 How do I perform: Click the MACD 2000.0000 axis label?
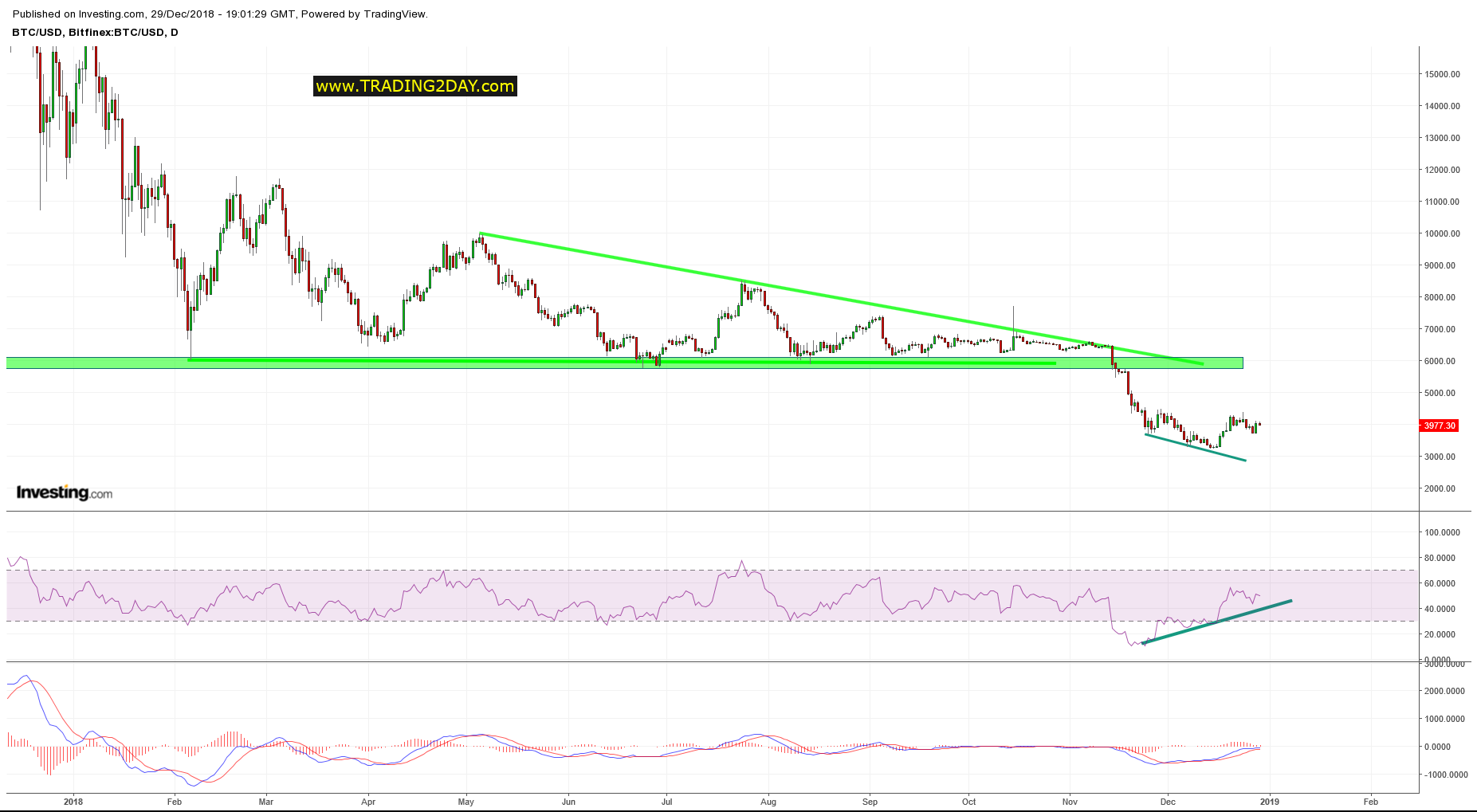1445,691
